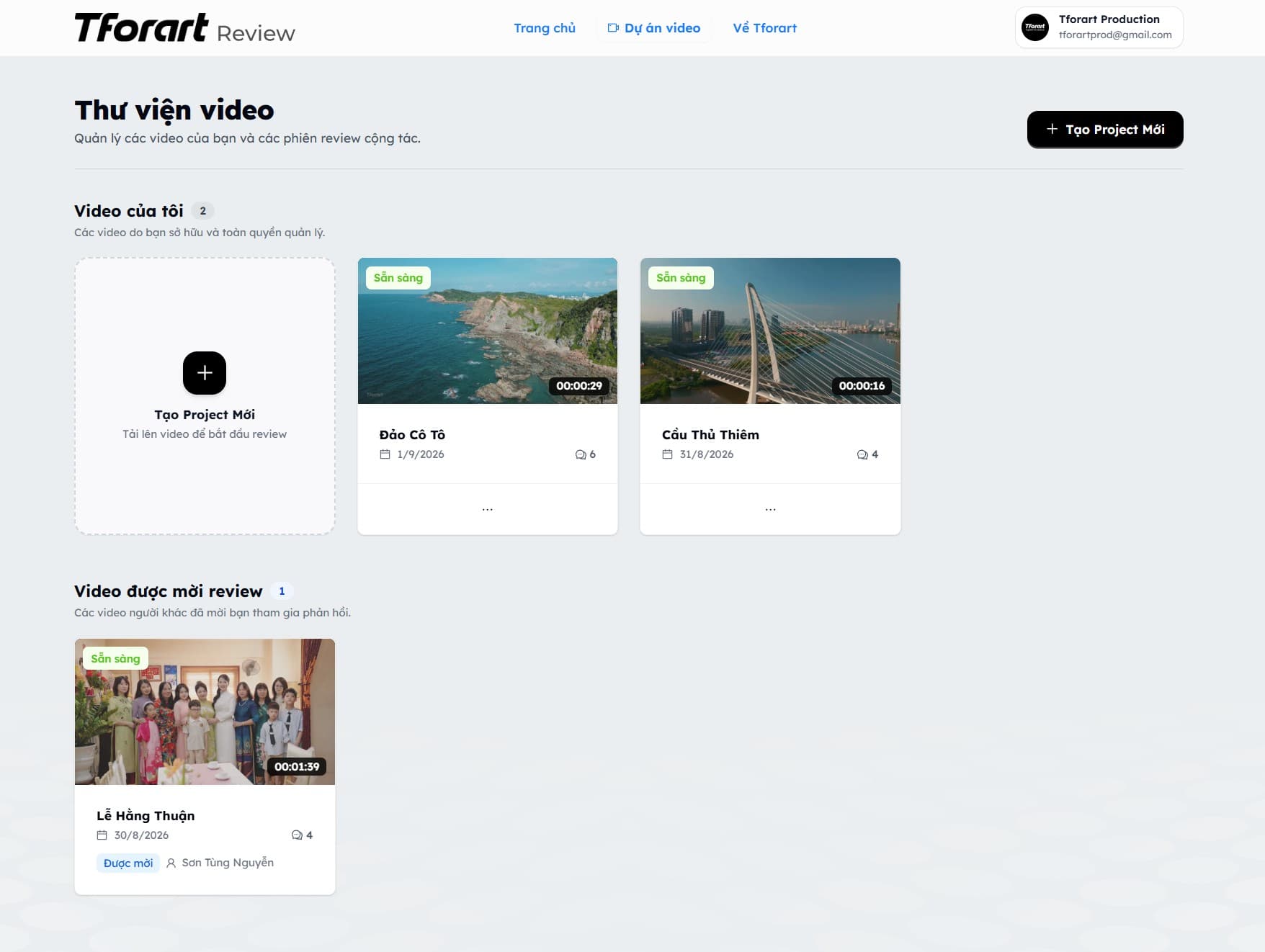The height and width of the screenshot is (952, 1265).
Task: Click the calendar icon beside 1/9/2026
Action: pyautogui.click(x=385, y=454)
